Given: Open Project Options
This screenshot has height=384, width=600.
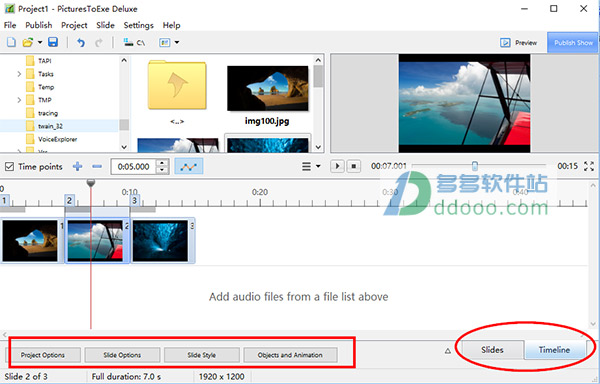Looking at the screenshot, I should click(x=42, y=355).
